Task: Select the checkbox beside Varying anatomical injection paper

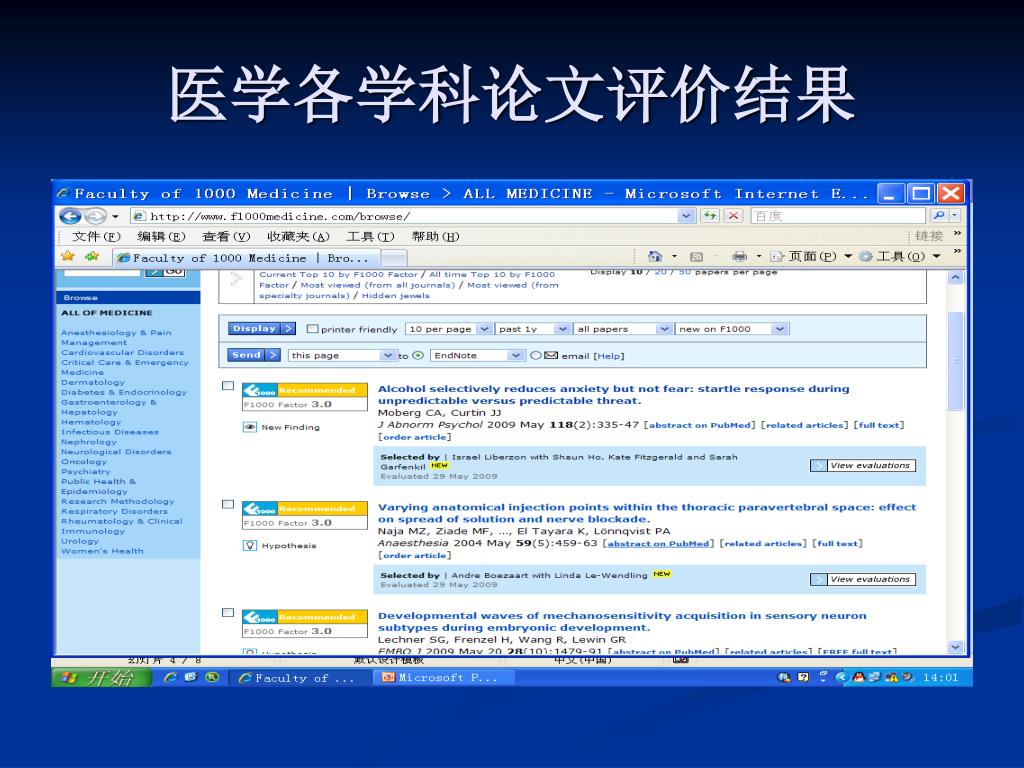Action: (x=228, y=504)
